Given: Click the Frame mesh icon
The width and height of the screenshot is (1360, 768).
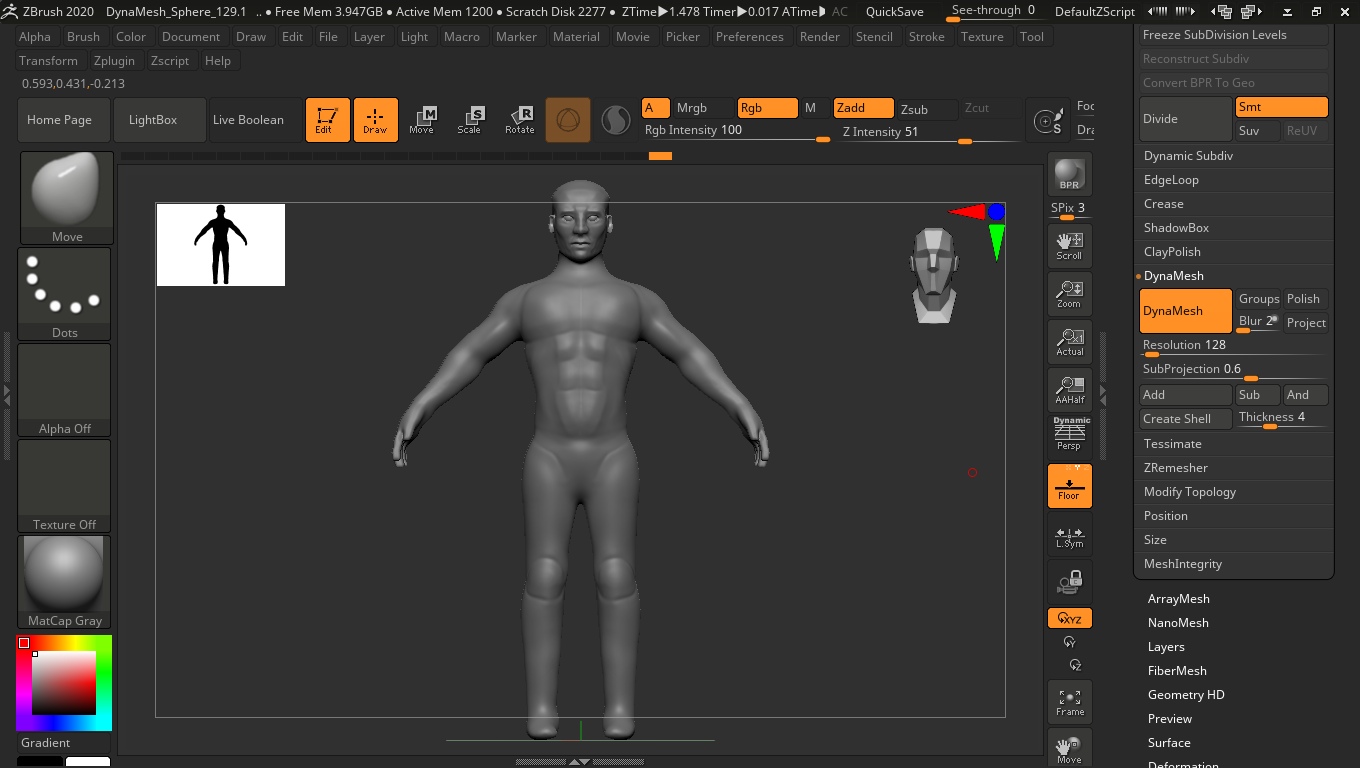Looking at the screenshot, I should pyautogui.click(x=1069, y=702).
